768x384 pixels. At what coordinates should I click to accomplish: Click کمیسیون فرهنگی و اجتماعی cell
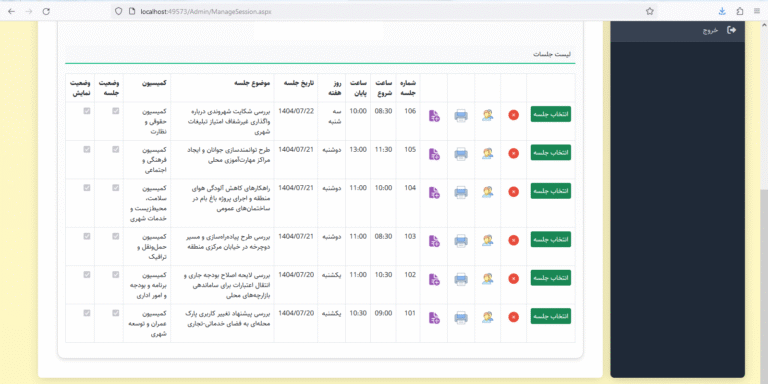point(146,160)
